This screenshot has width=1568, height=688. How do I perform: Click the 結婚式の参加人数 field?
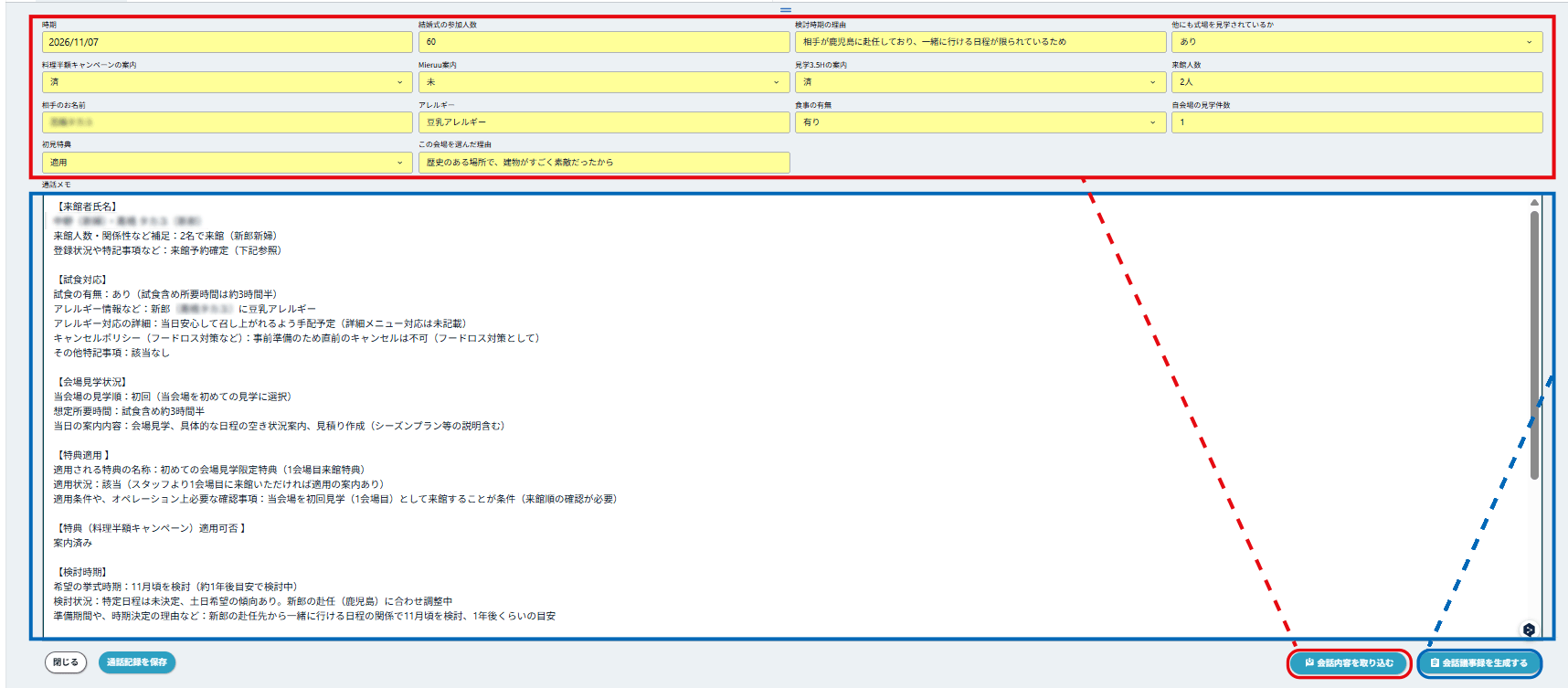[603, 42]
